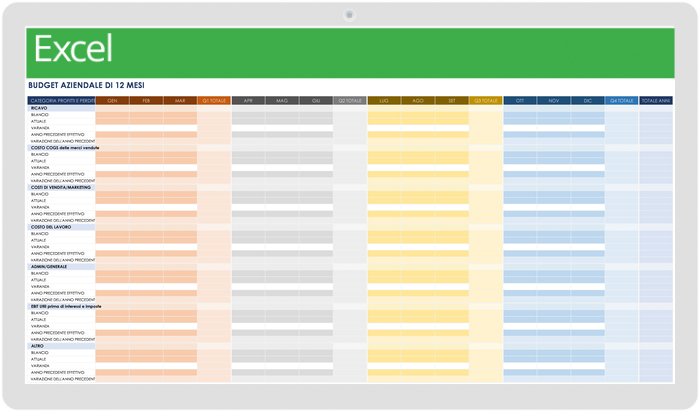Select ATTUALE label under COSTO DEL LAVORO

click(38, 241)
